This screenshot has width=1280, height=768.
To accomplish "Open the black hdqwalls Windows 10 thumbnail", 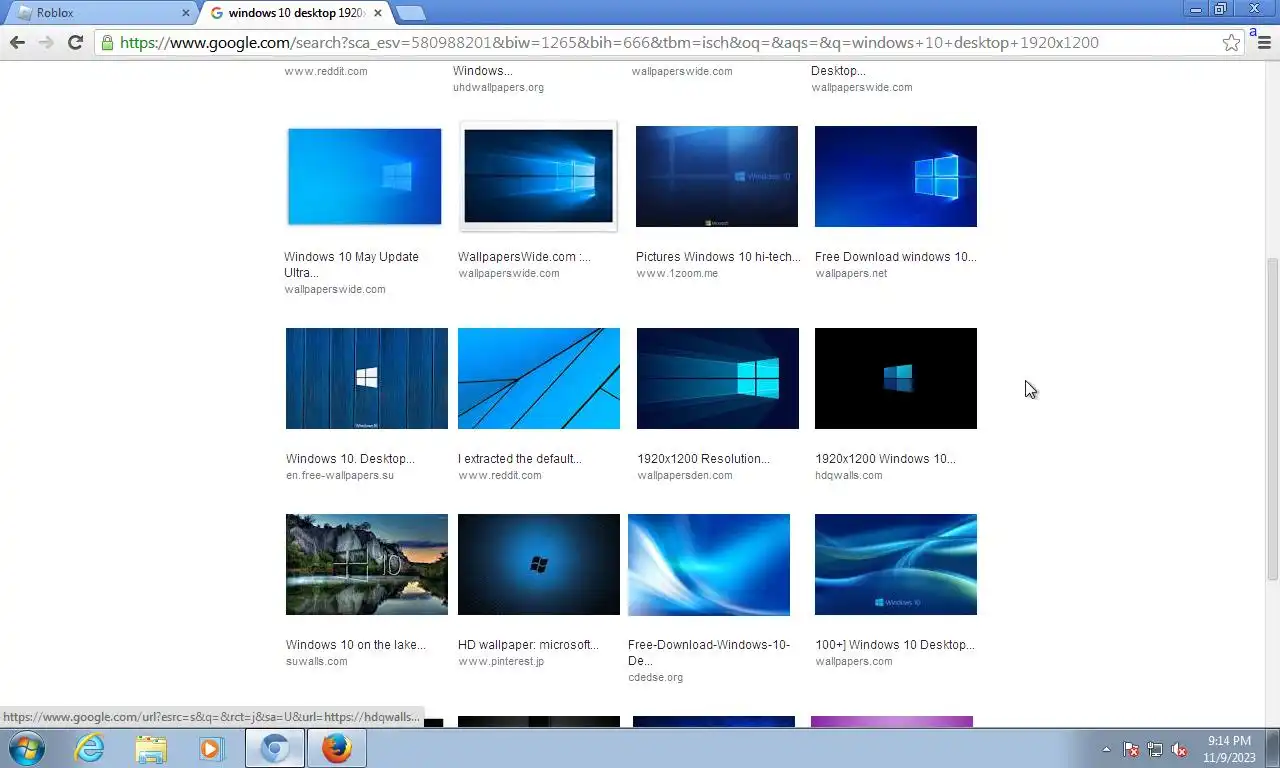I will click(896, 378).
